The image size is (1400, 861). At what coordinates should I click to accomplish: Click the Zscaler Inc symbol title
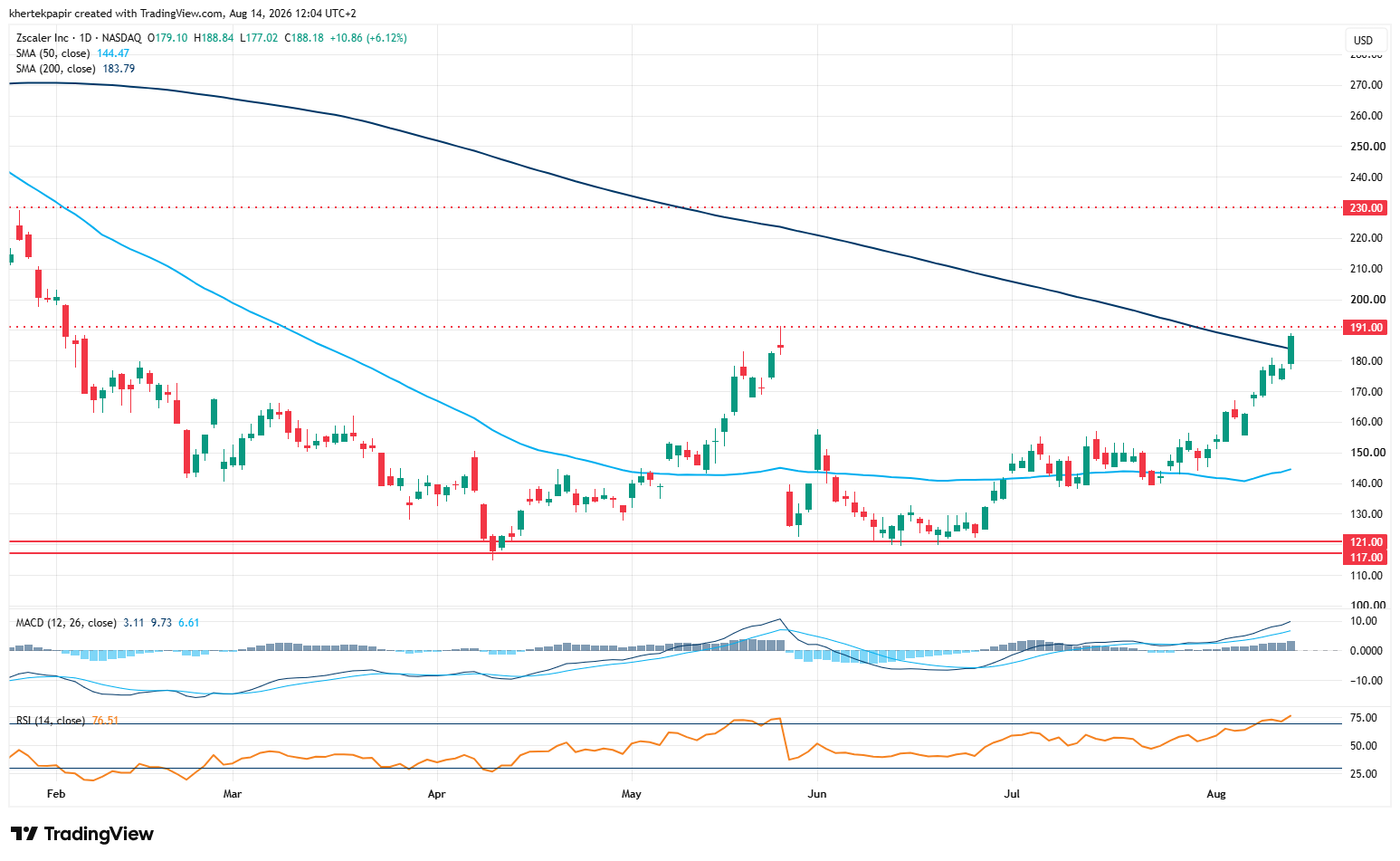coord(42,38)
